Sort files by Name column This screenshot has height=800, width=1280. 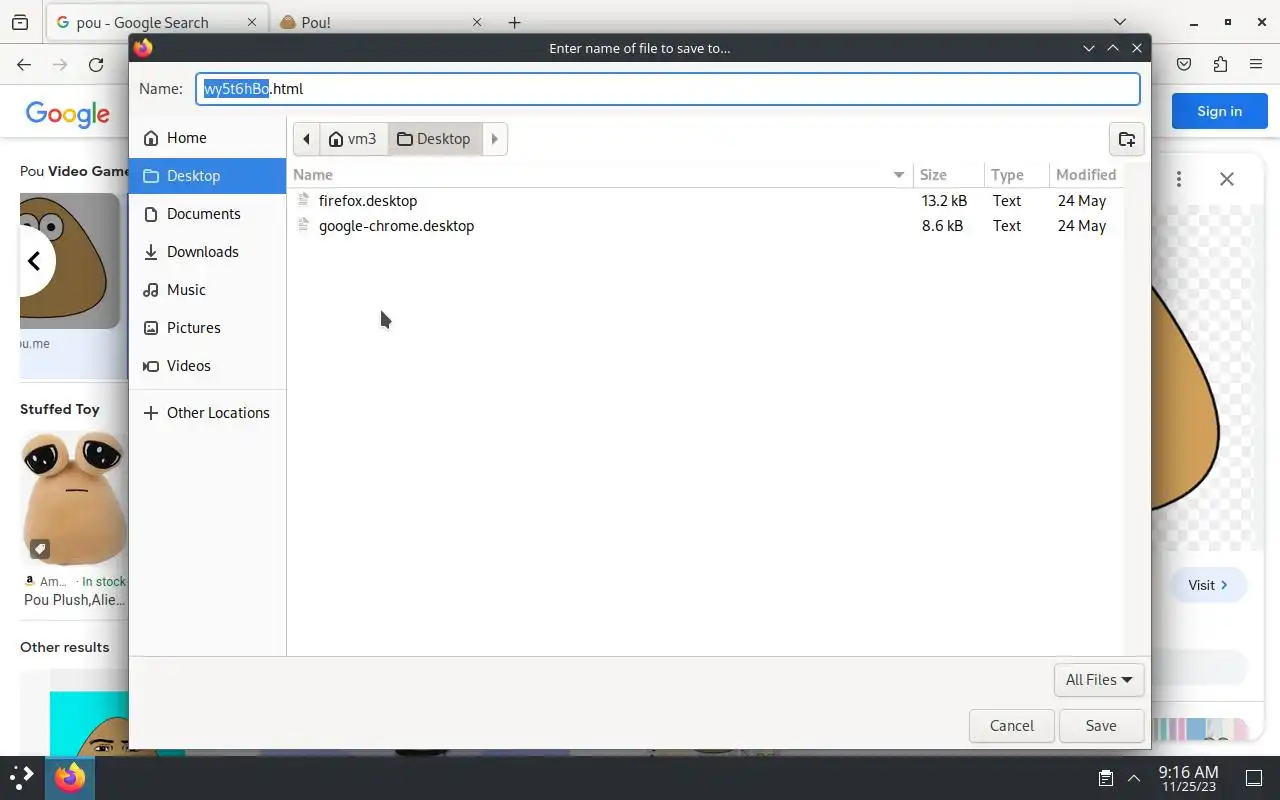click(x=600, y=174)
